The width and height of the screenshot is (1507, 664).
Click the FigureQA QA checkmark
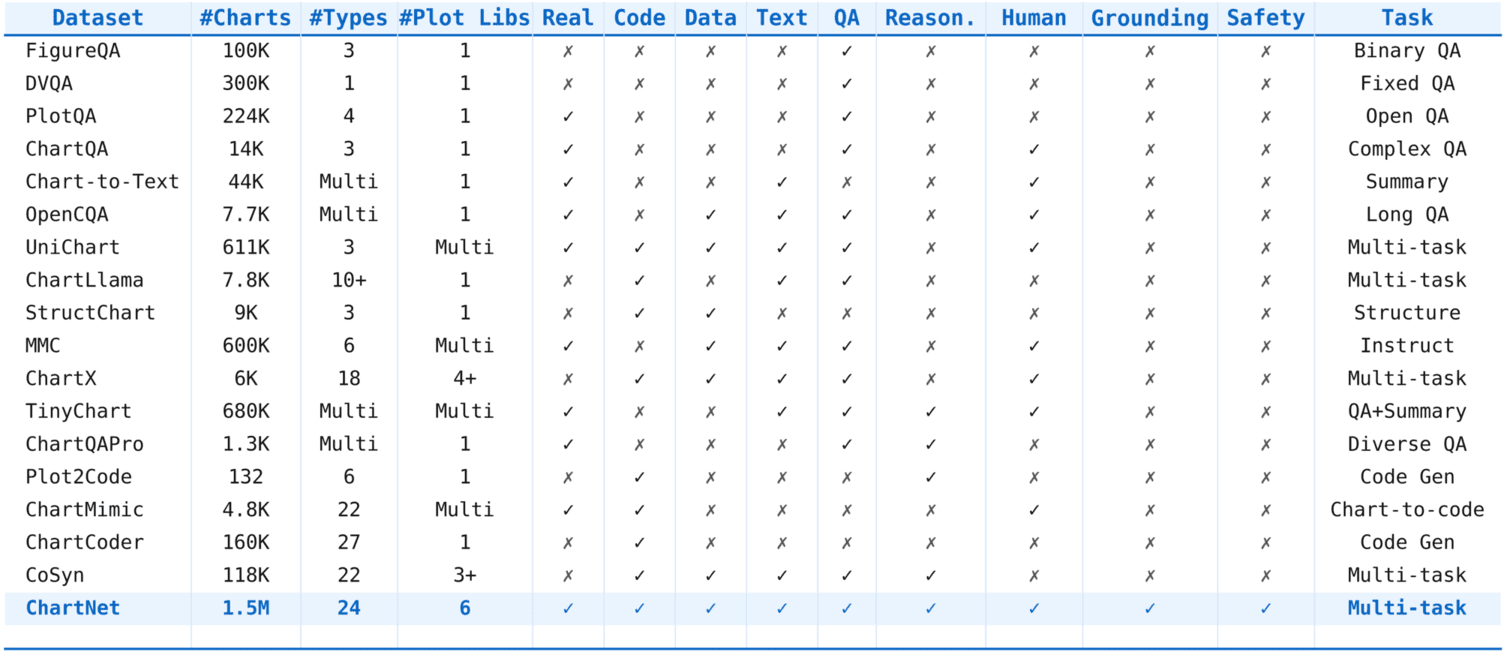[847, 51]
